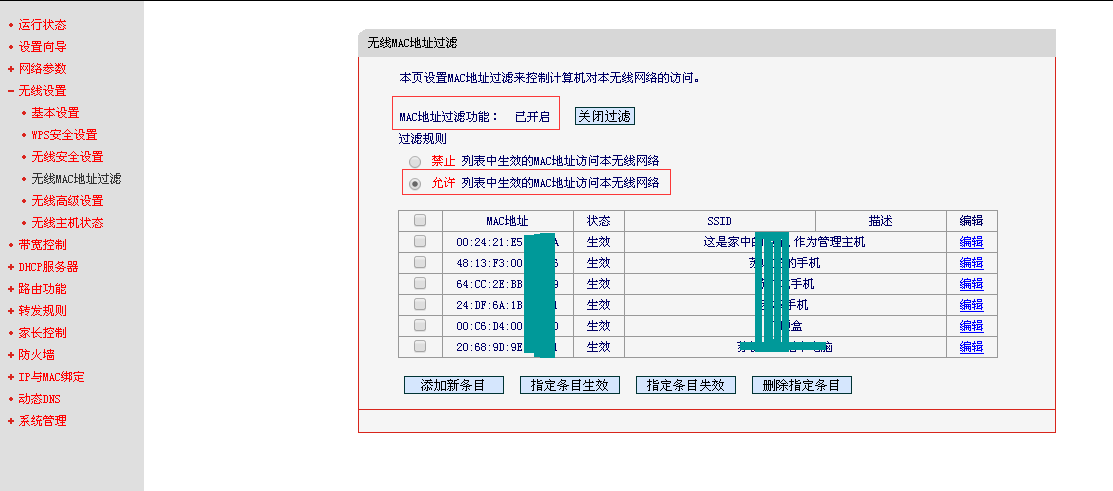This screenshot has width=1113, height=491.
Task: Expand the 转发规则 menu
Action: (43, 311)
